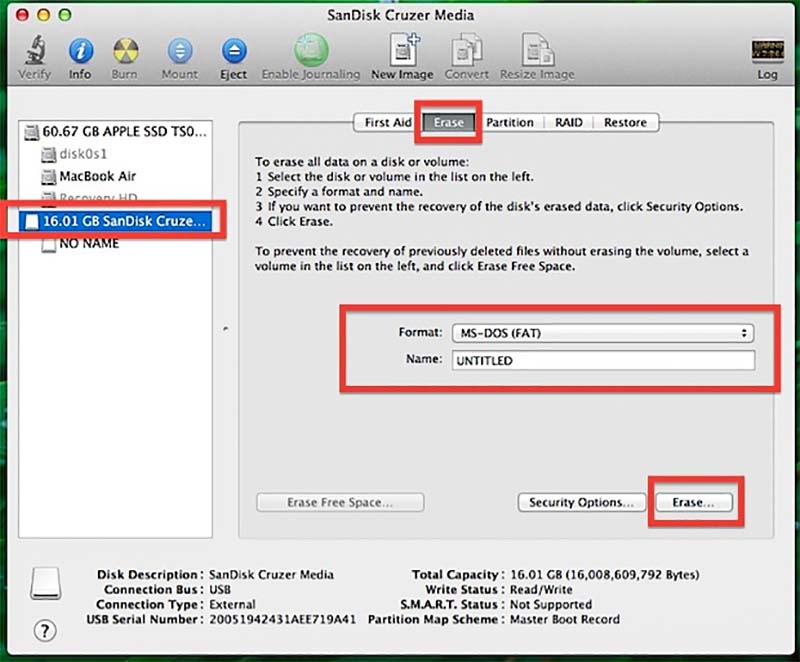Viewport: 800px width, 662px height.
Task: Open help with the question mark icon
Action: [x=45, y=631]
